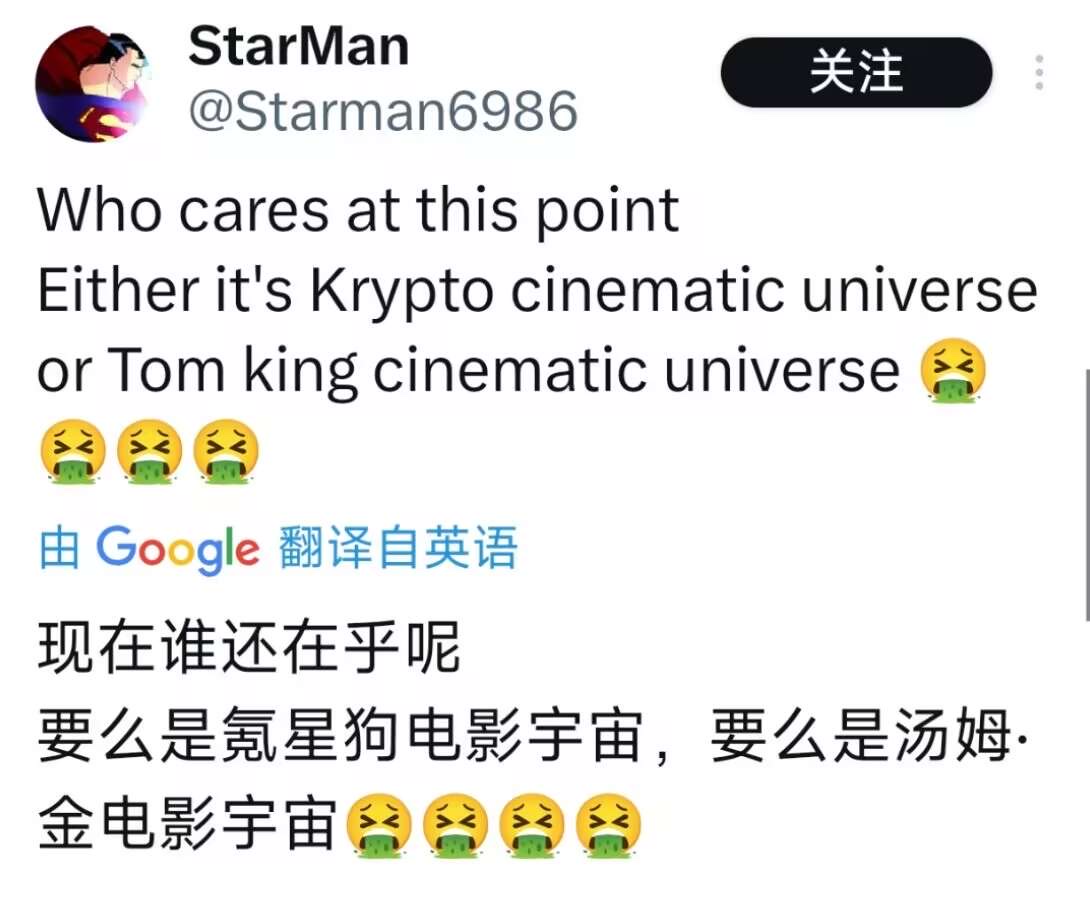
Task: Open the more options three-dot menu
Action: [1039, 72]
